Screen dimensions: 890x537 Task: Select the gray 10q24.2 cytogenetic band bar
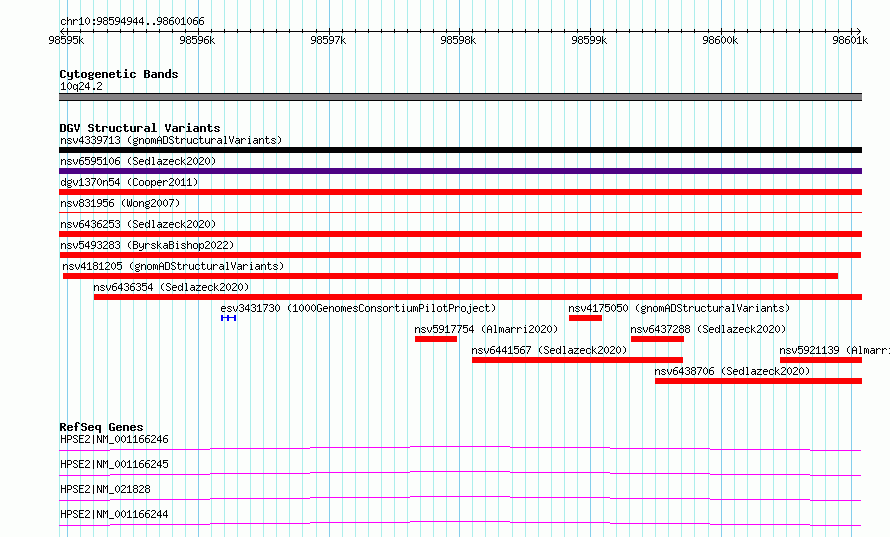(x=460, y=97)
